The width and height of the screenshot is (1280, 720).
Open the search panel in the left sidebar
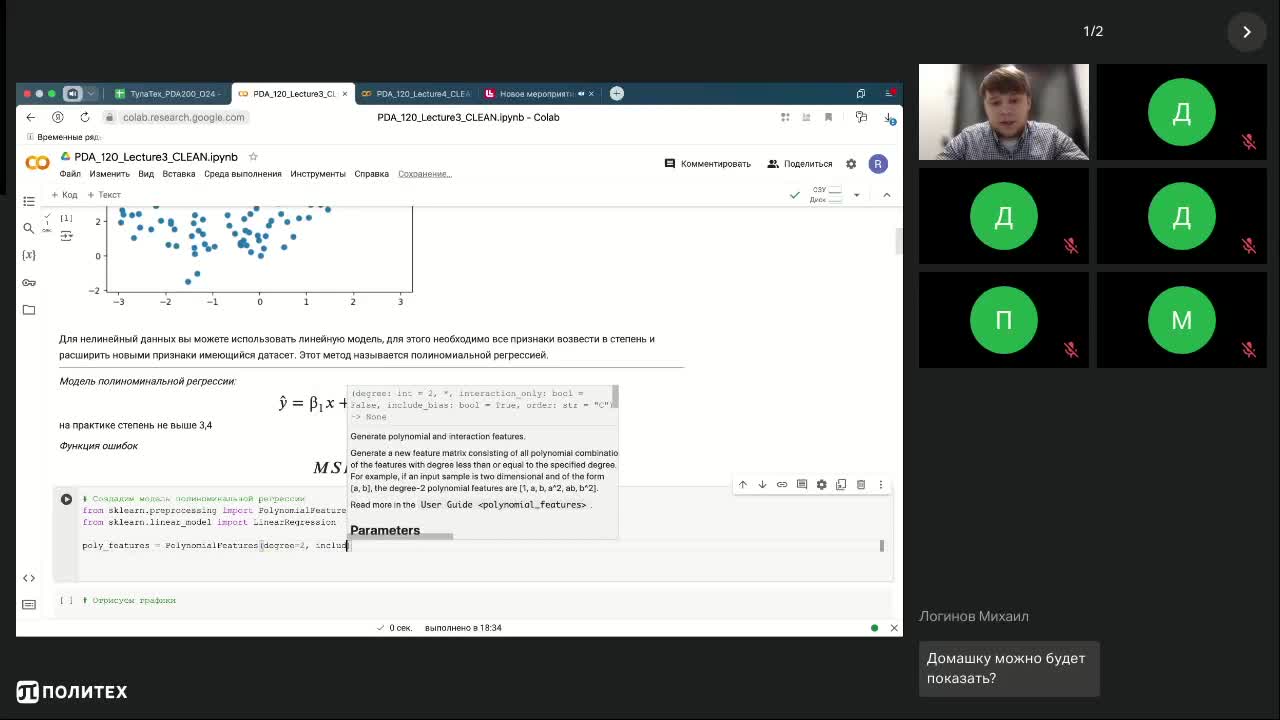click(29, 228)
